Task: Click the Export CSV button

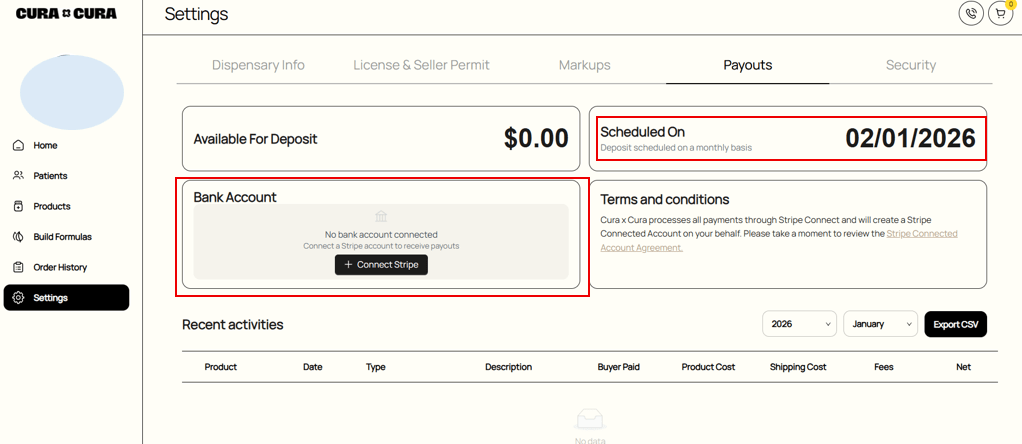Action: point(955,324)
